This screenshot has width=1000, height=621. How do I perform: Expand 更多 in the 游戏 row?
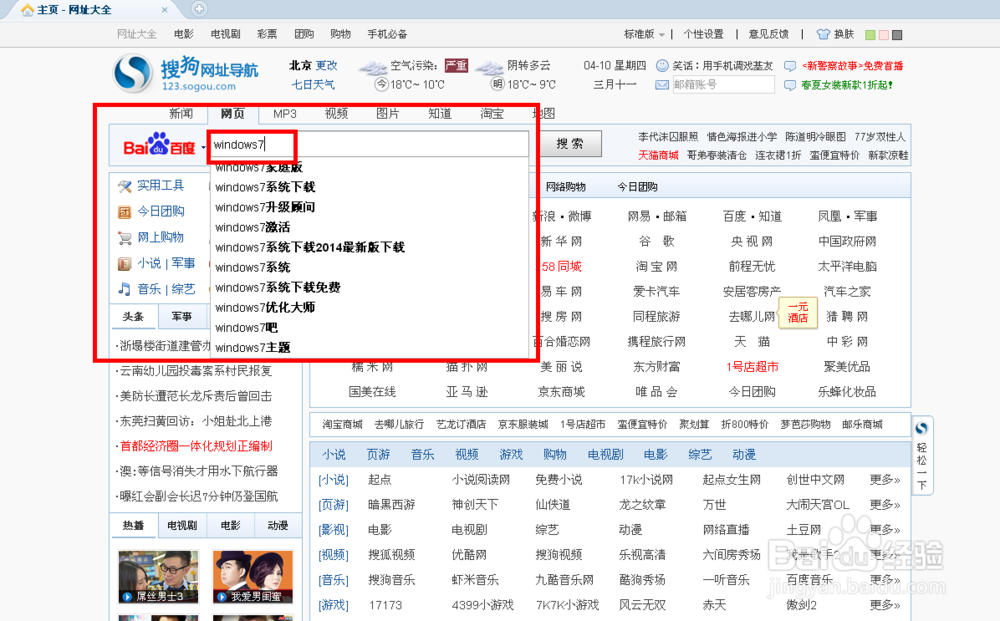[885, 605]
